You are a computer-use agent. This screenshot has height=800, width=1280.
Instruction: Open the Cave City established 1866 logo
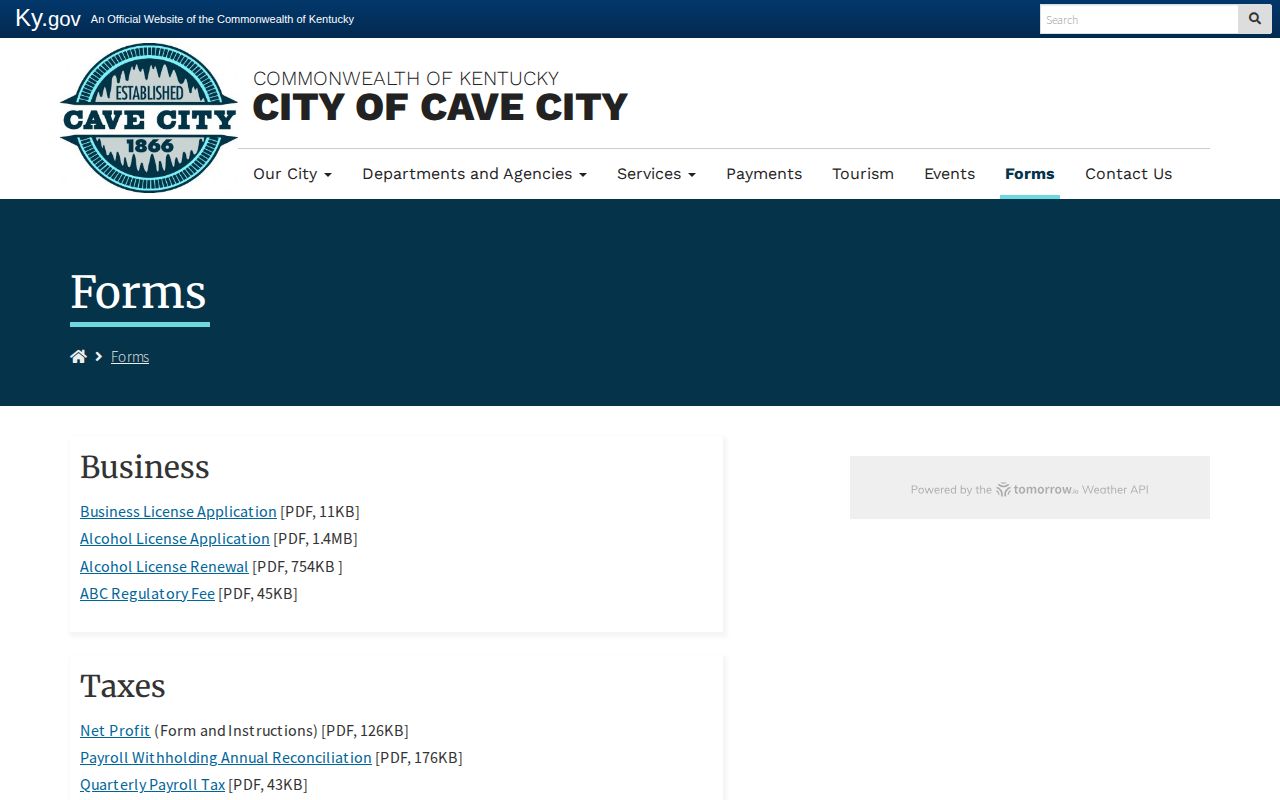click(x=149, y=118)
